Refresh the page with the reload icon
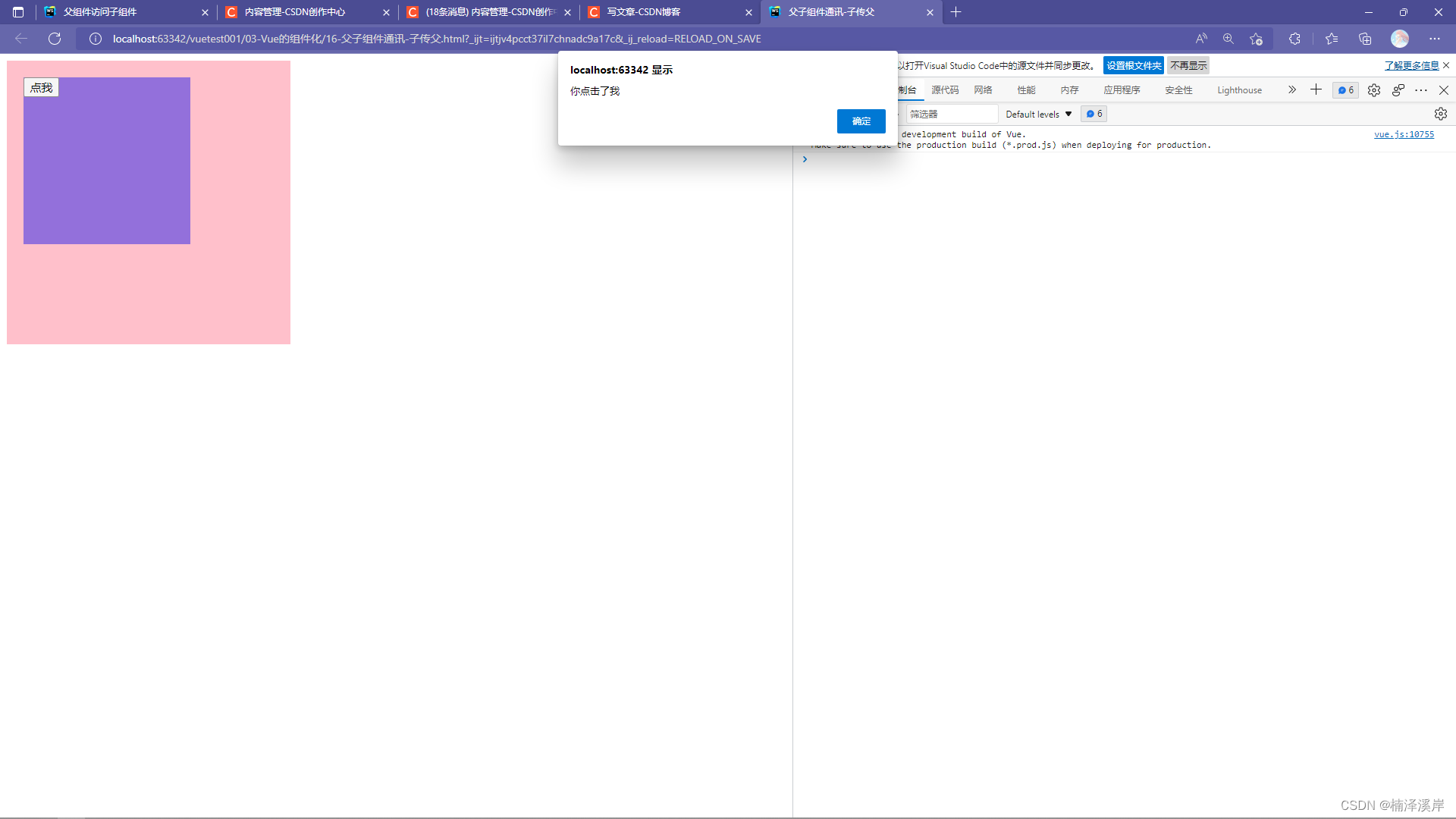The height and width of the screenshot is (819, 1456). tap(55, 39)
